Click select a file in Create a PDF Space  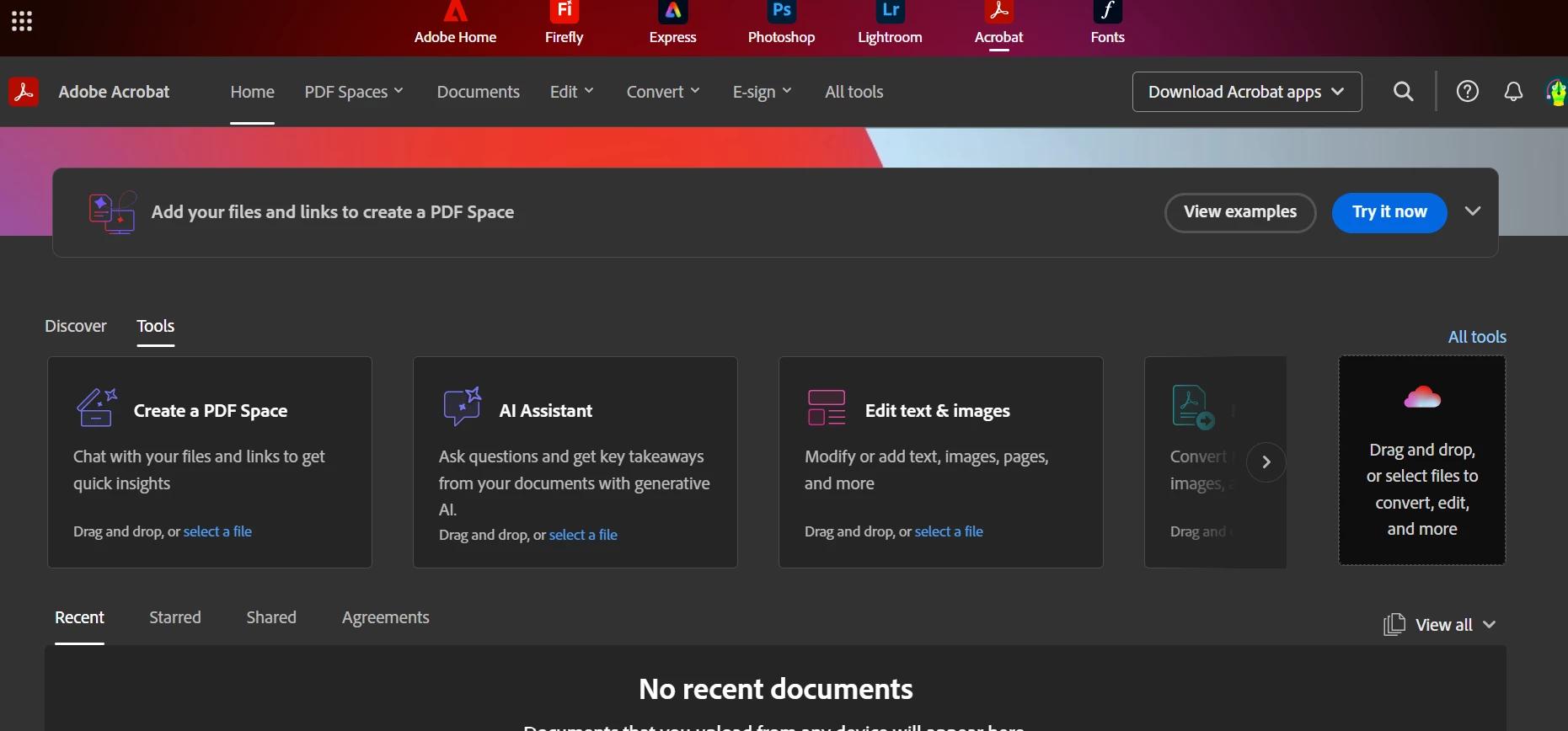pos(217,531)
